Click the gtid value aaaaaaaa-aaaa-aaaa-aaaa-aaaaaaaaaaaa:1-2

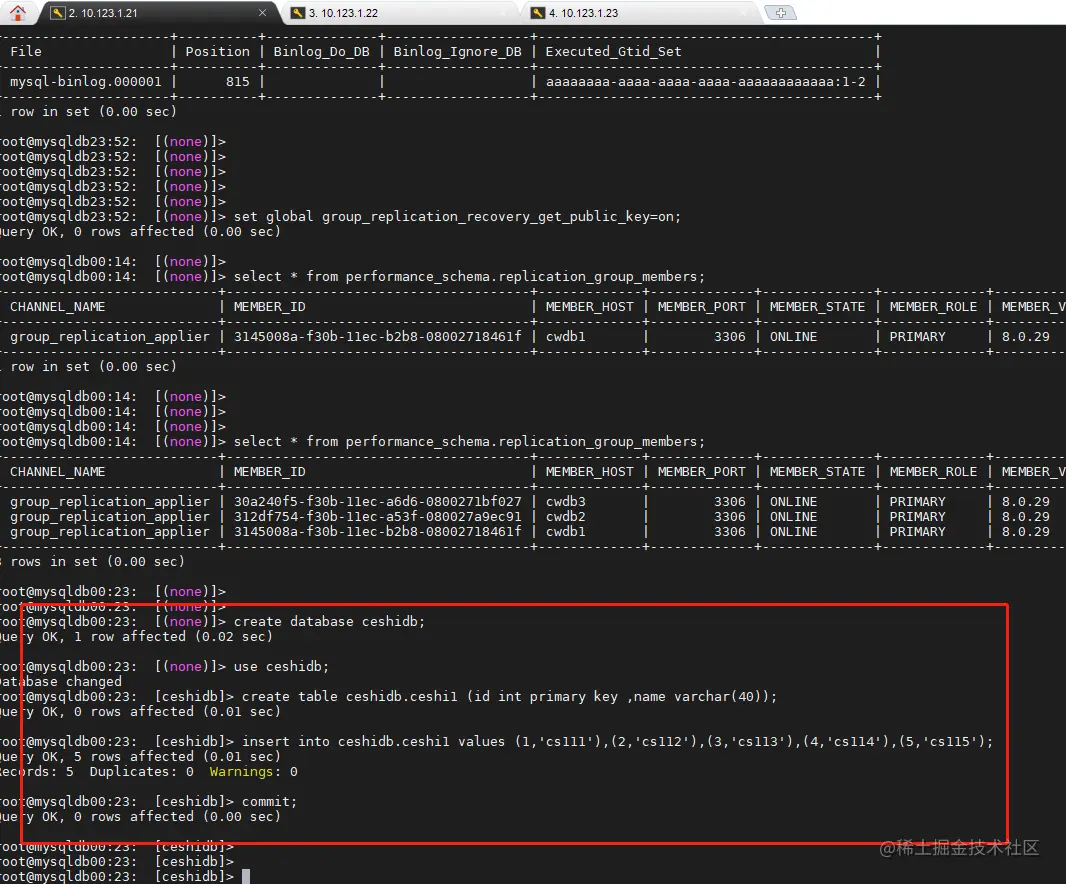(706, 82)
